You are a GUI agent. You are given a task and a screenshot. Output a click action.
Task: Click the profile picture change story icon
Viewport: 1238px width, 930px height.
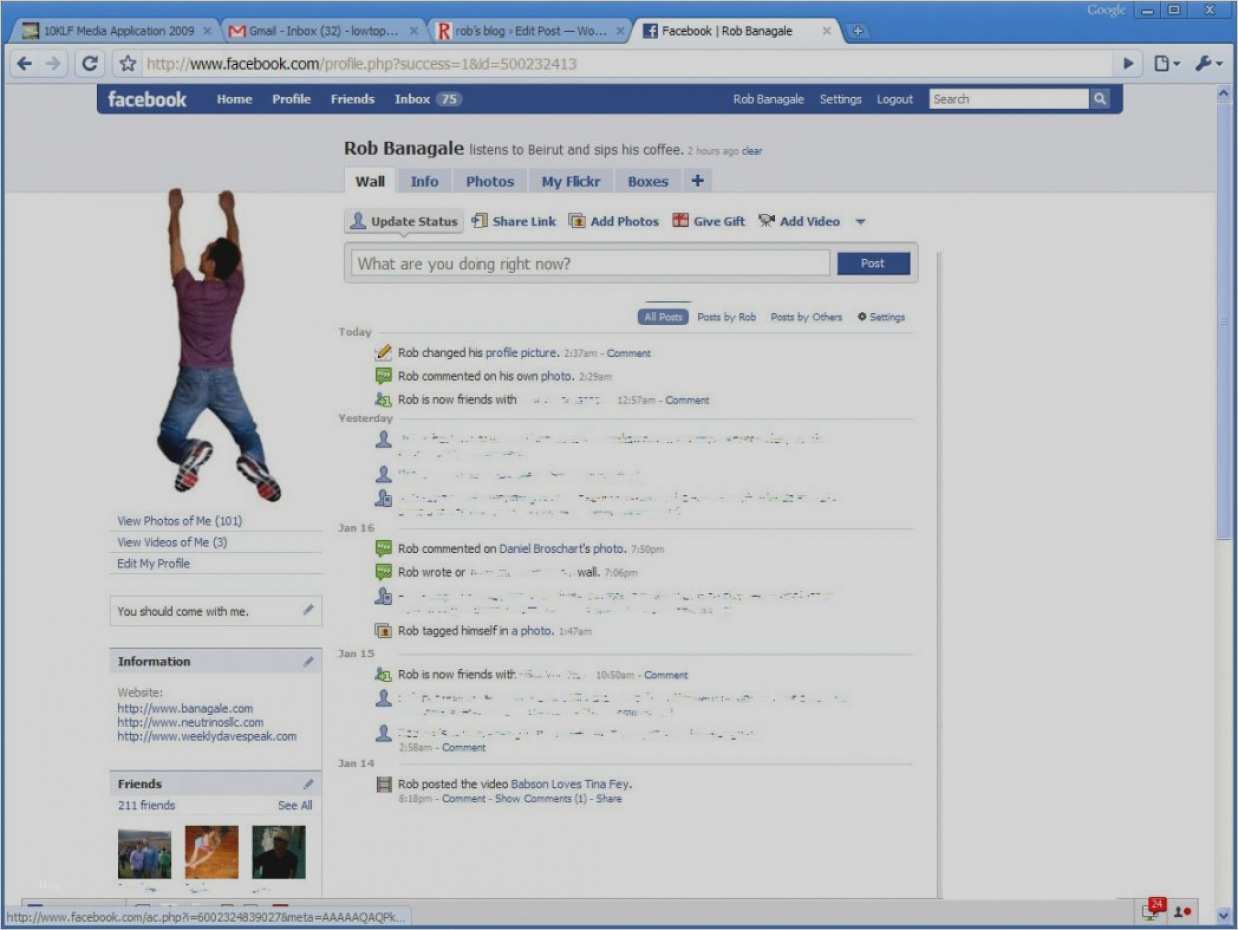coord(383,353)
